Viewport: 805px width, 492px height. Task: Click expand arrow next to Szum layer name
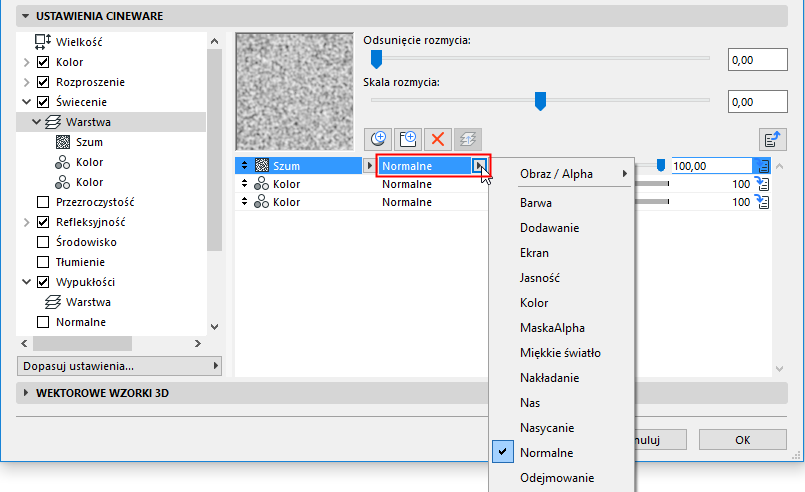(369, 165)
